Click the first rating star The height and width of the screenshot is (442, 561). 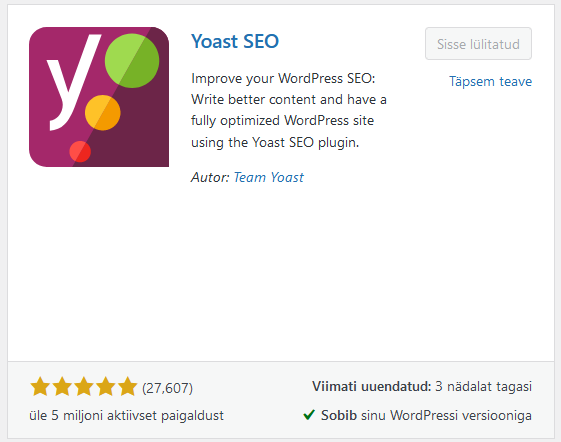(40, 387)
